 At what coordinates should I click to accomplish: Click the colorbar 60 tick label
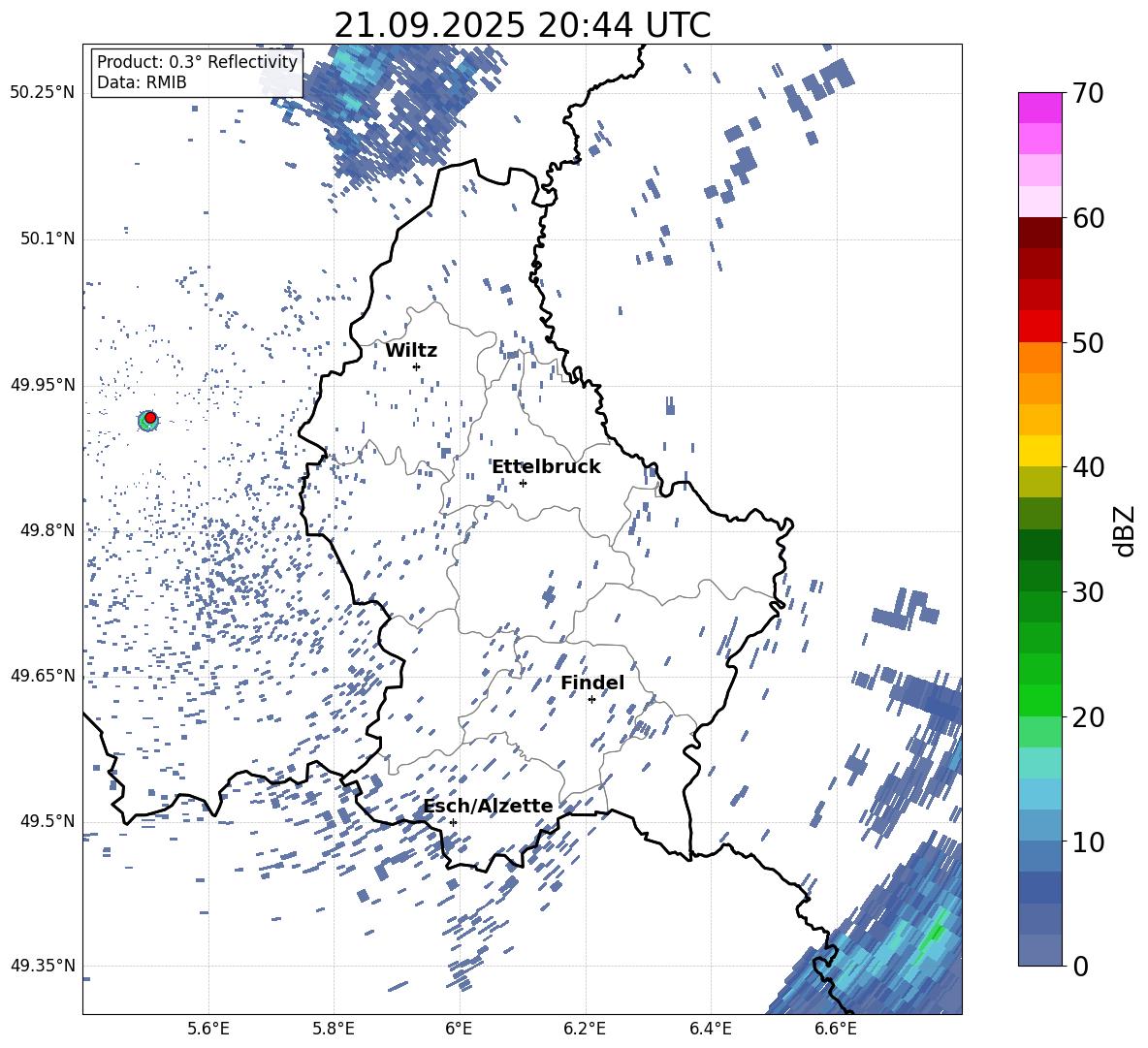coord(1089,218)
